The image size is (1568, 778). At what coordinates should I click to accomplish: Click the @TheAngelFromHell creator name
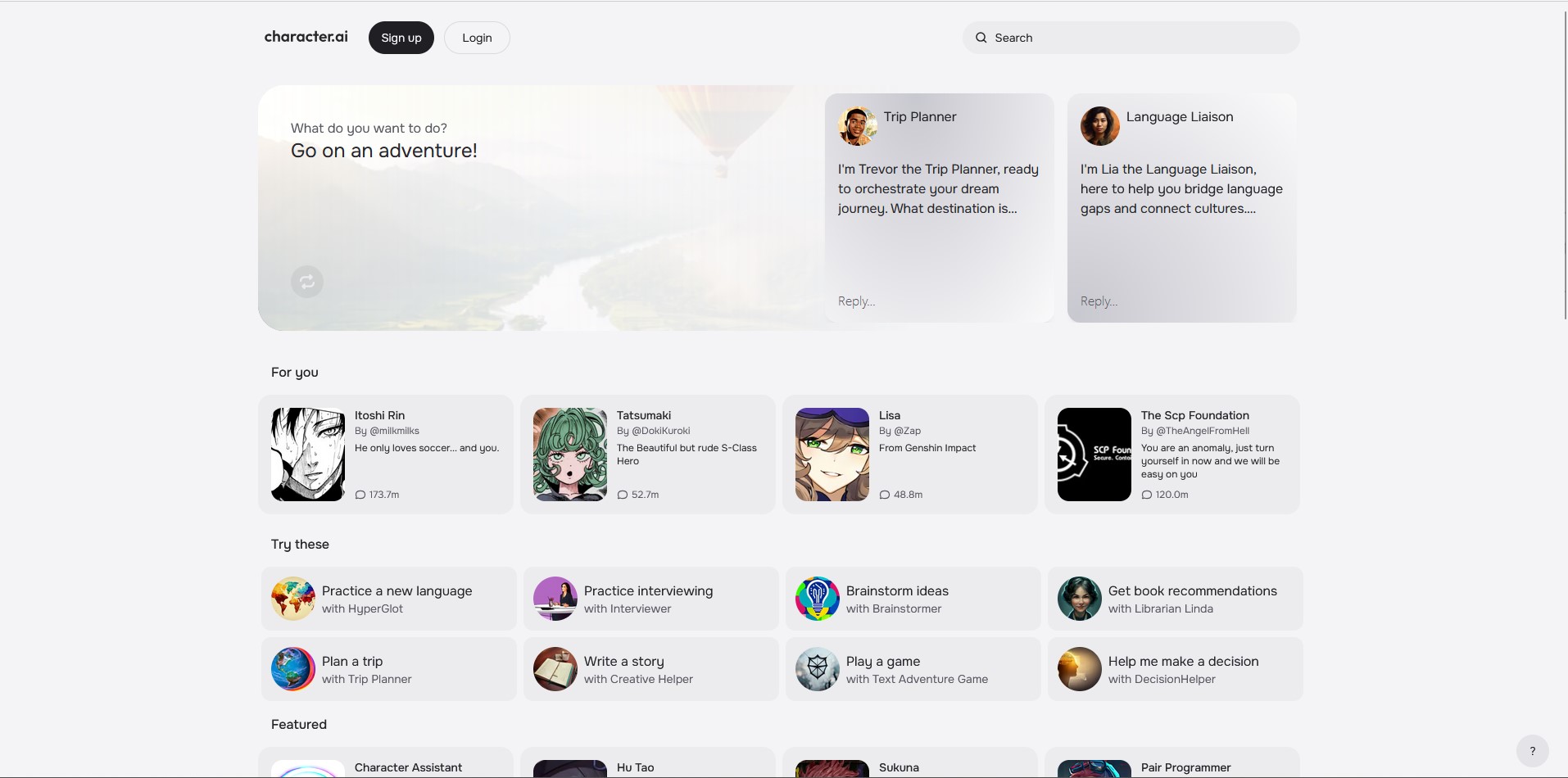point(1203,431)
